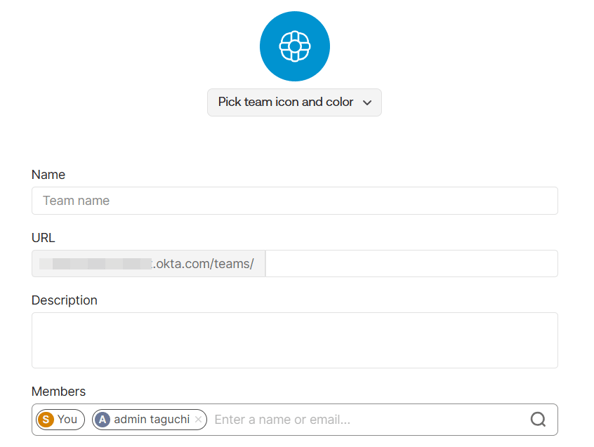Click the blue lifebuoy team icon

[x=295, y=46]
